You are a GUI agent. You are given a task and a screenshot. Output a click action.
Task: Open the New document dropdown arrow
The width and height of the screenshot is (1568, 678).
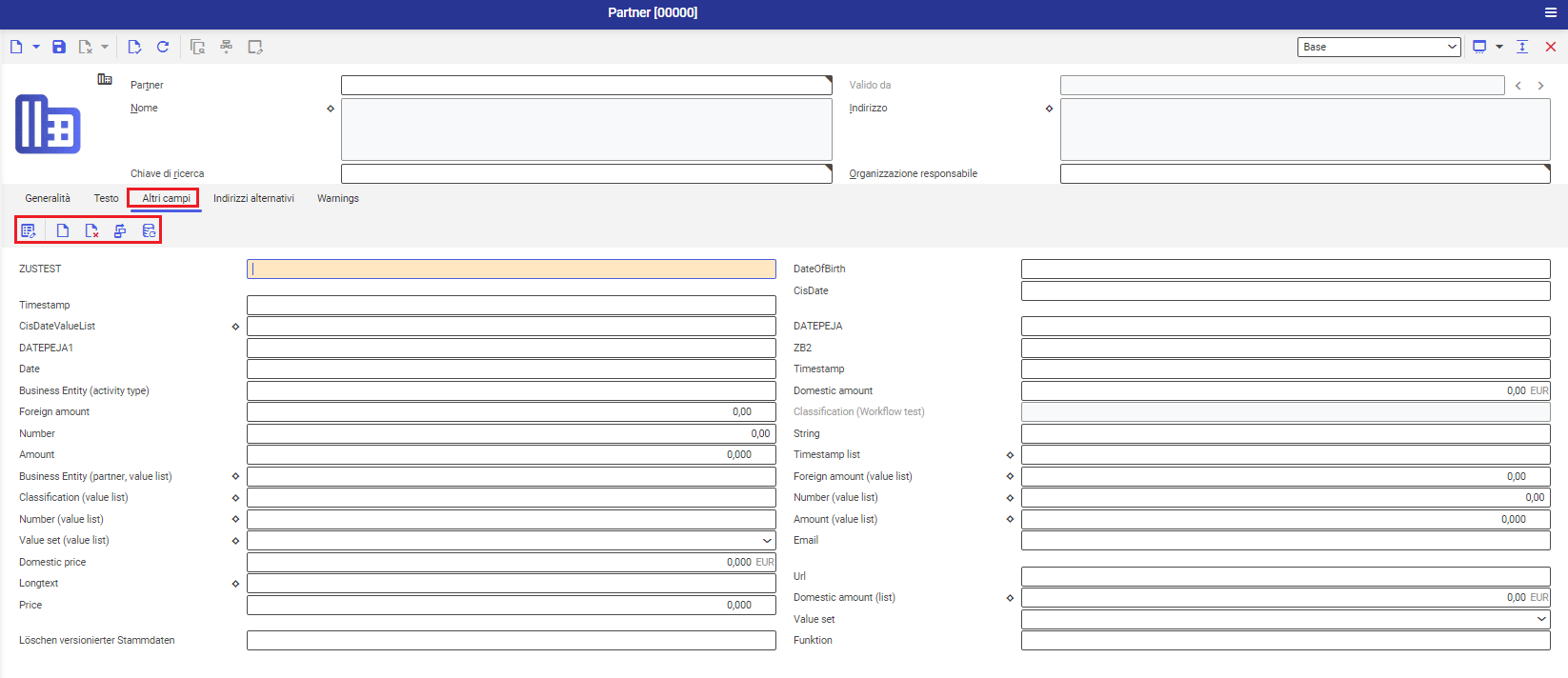click(x=36, y=47)
